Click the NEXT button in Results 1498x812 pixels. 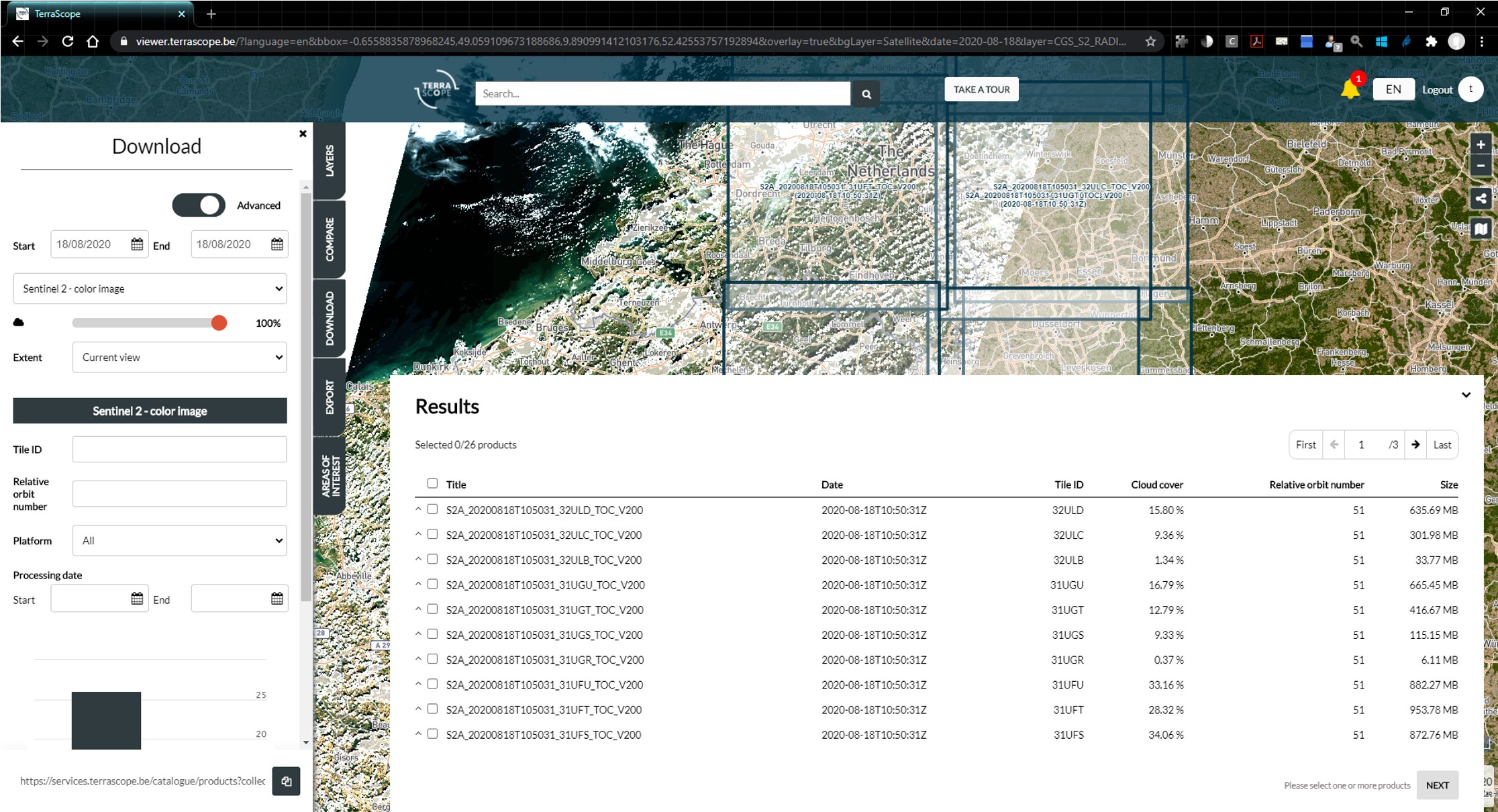point(1437,785)
